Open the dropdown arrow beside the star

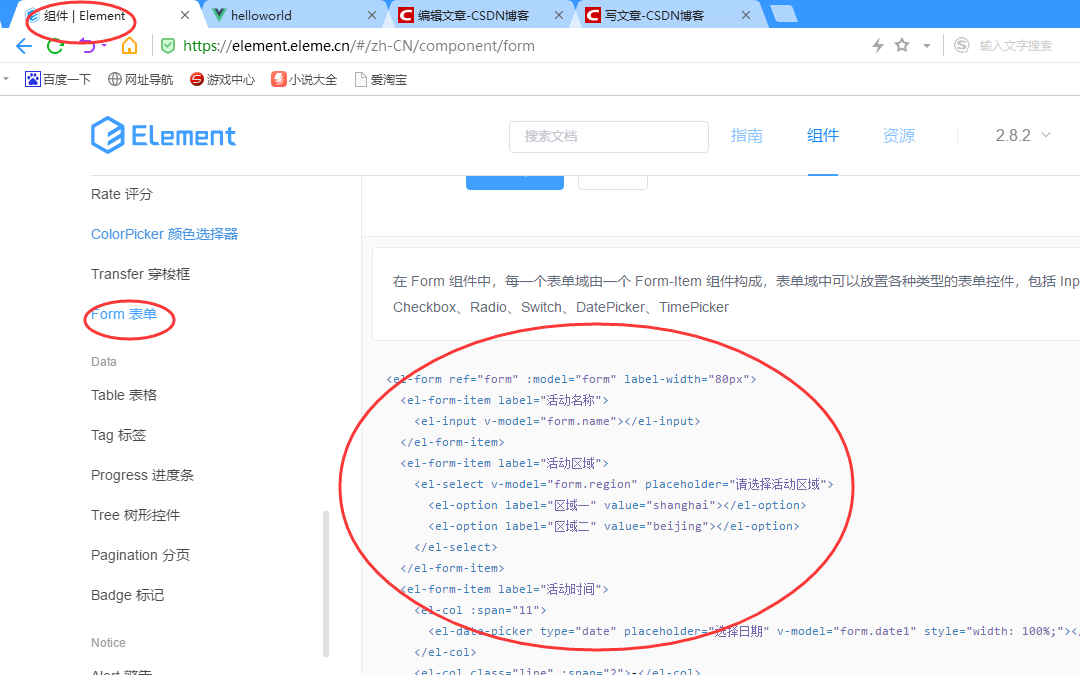pyautogui.click(x=927, y=46)
